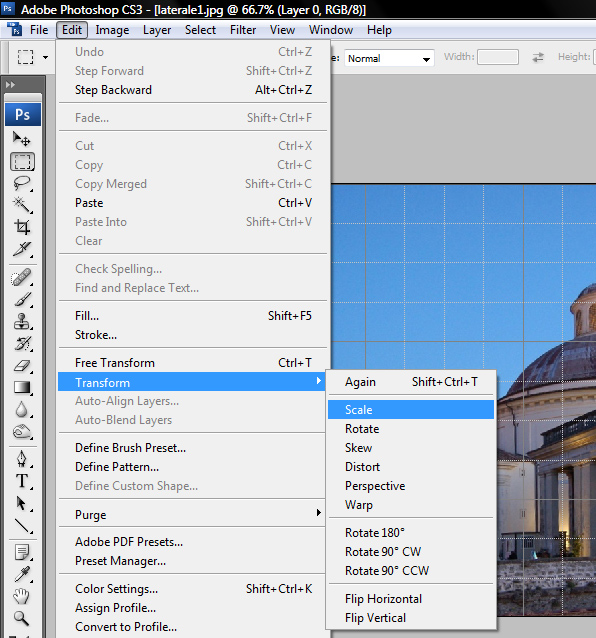
Task: Close the Edit menu via Edit
Action: click(x=72, y=30)
